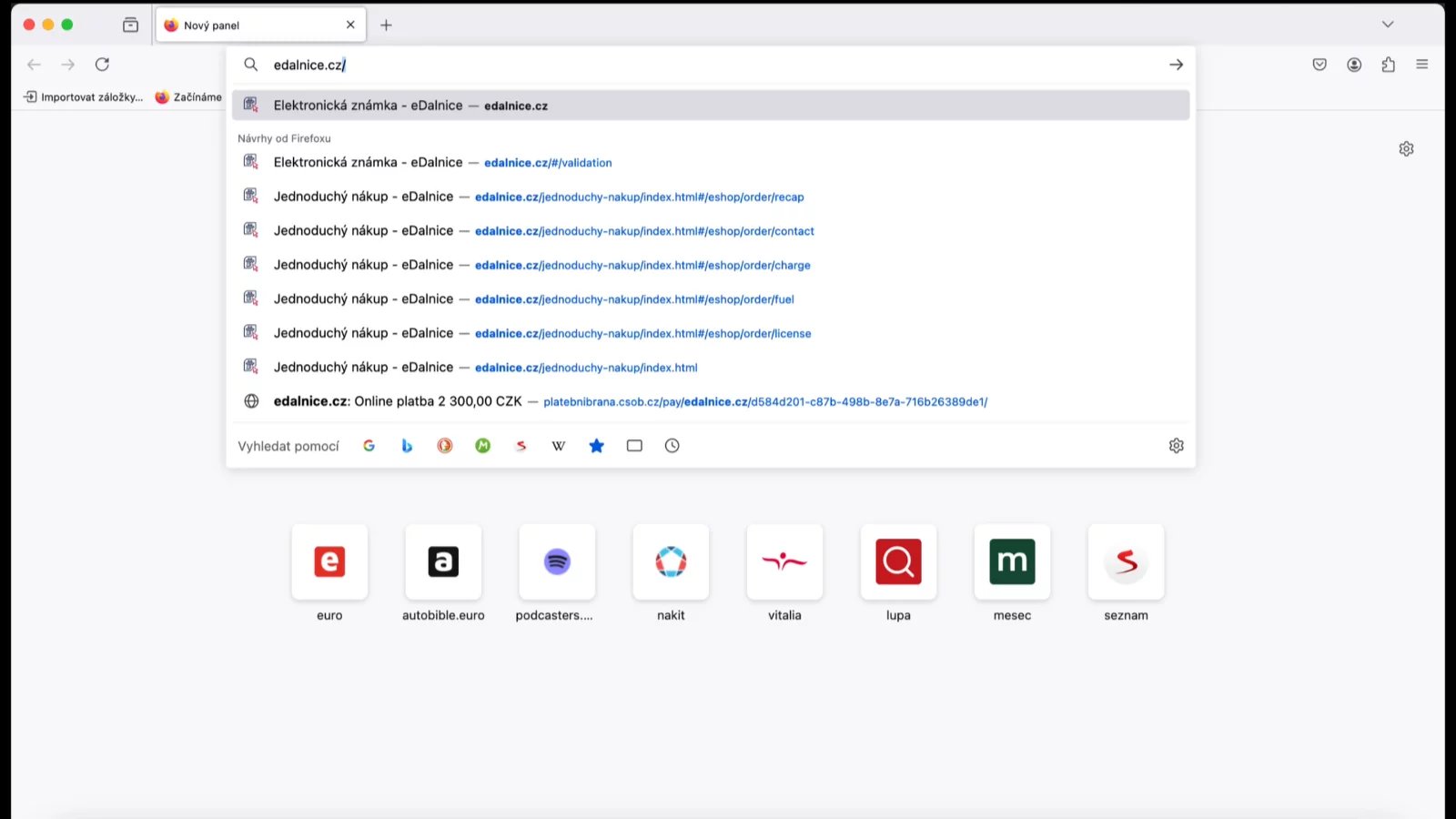Search bookmarks via the star icon
This screenshot has height=819, width=1456.
[597, 446]
